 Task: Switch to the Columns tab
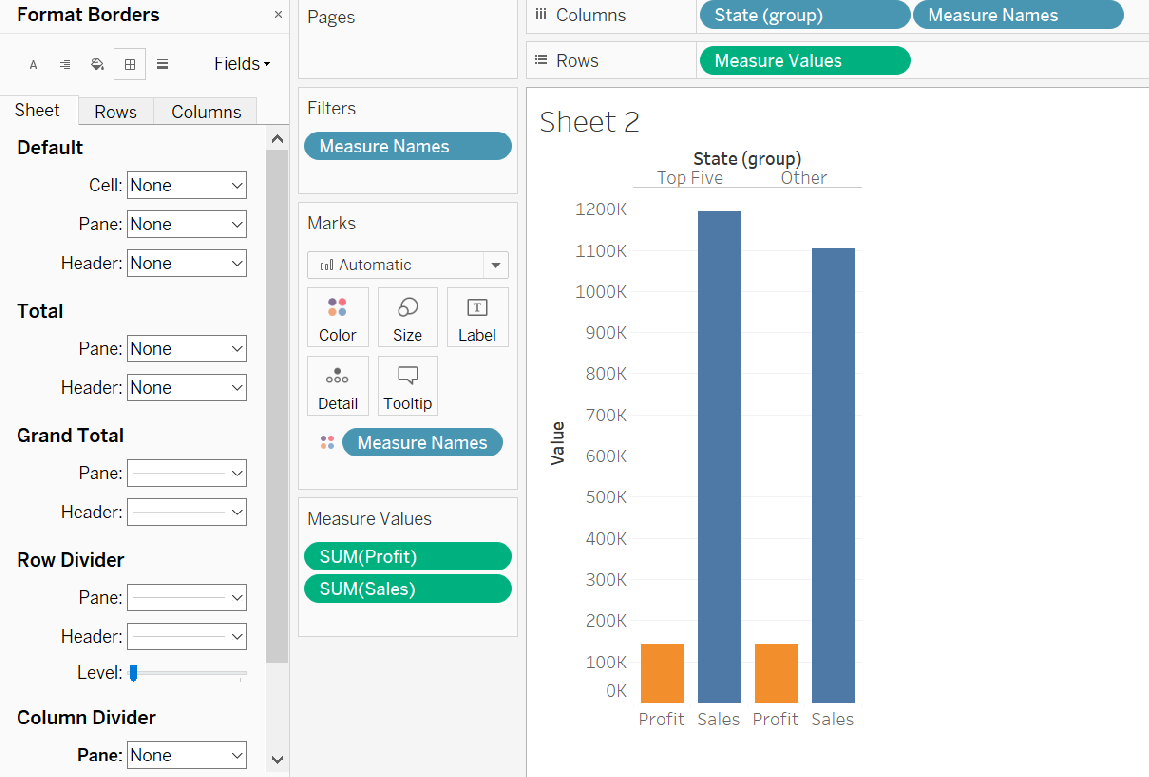click(206, 111)
